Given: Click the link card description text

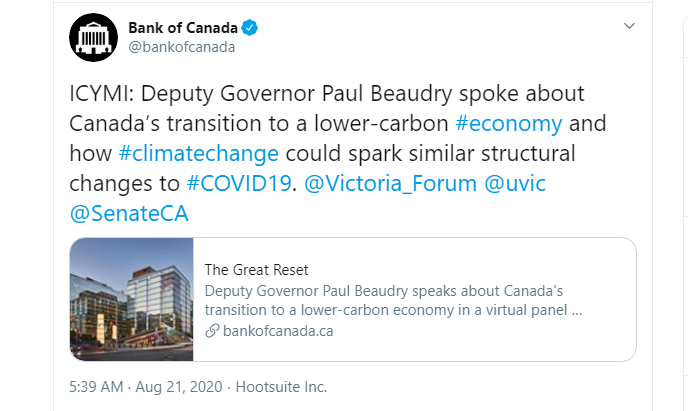Looking at the screenshot, I should [393, 300].
